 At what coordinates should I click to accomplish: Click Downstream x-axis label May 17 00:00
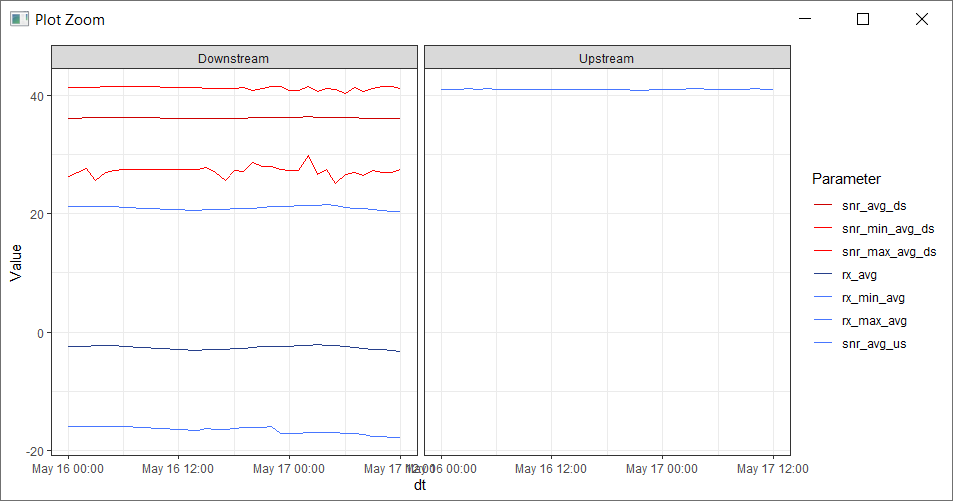coord(289,469)
